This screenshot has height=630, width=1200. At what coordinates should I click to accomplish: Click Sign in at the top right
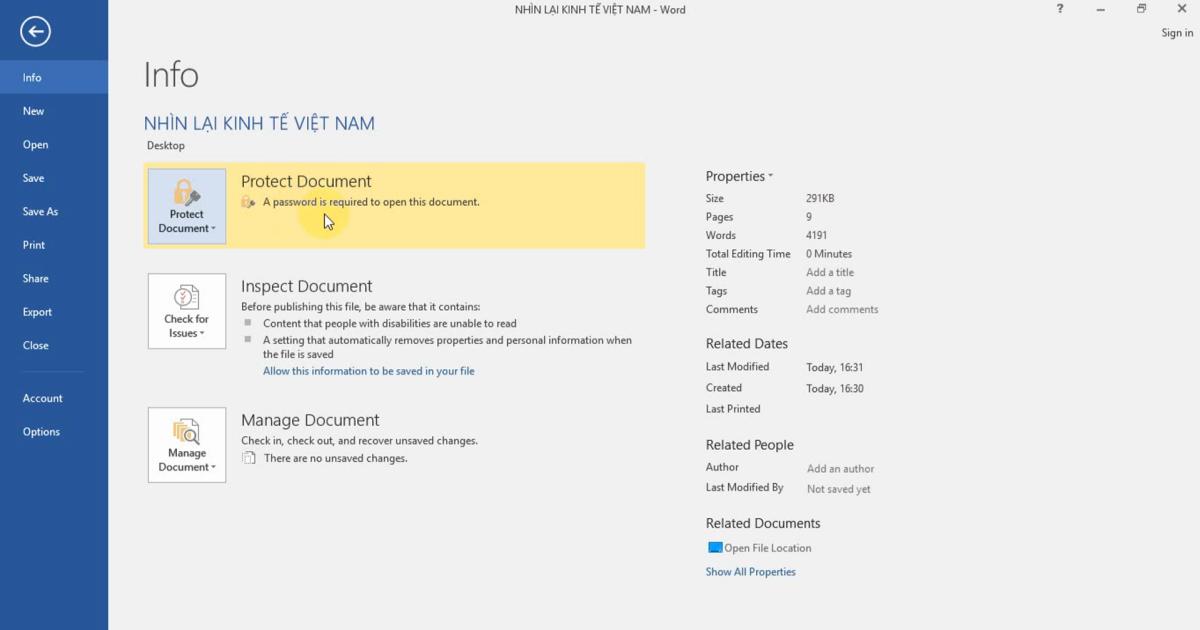pyautogui.click(x=1175, y=32)
